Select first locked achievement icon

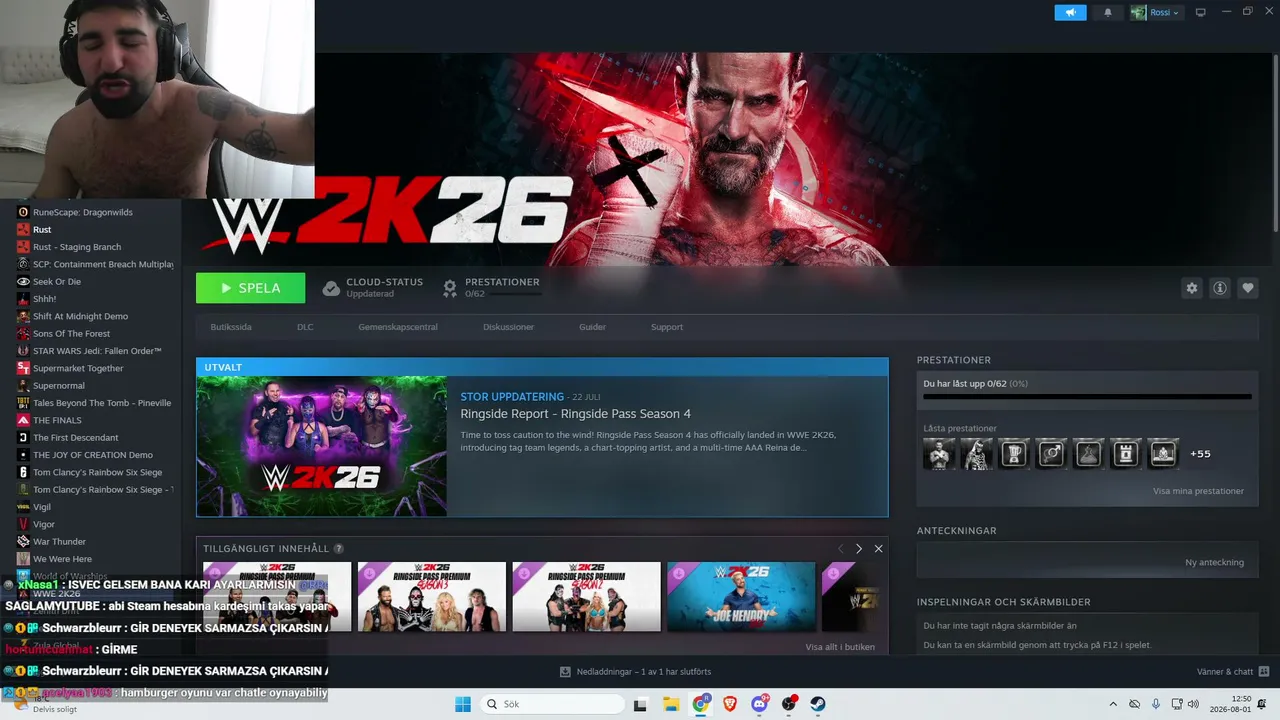[939, 454]
